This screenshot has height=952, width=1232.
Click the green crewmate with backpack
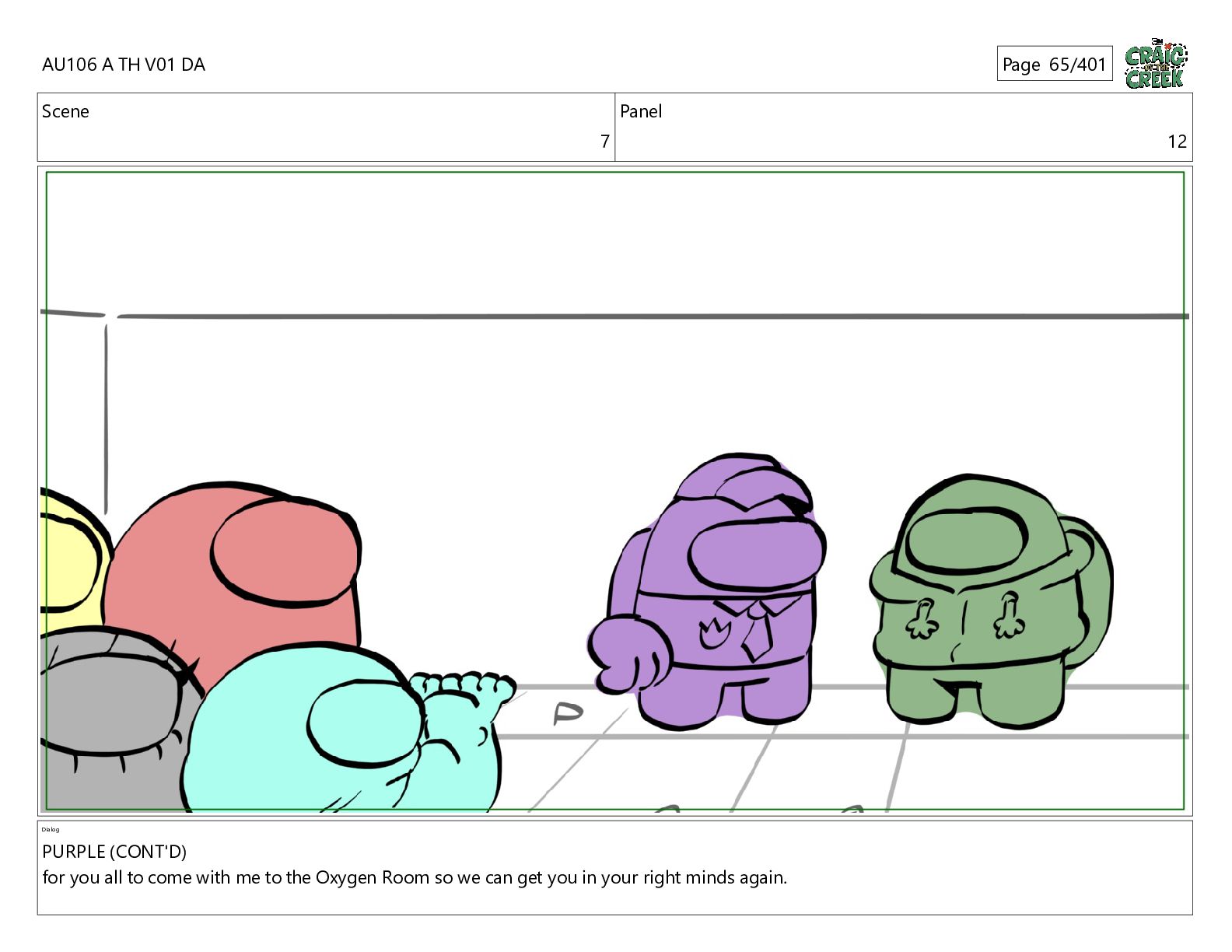pos(991,600)
